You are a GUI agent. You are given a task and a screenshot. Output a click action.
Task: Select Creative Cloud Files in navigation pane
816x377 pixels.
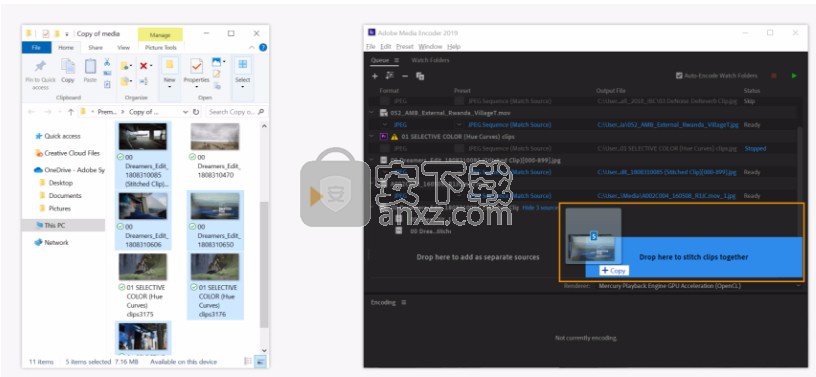(67, 153)
